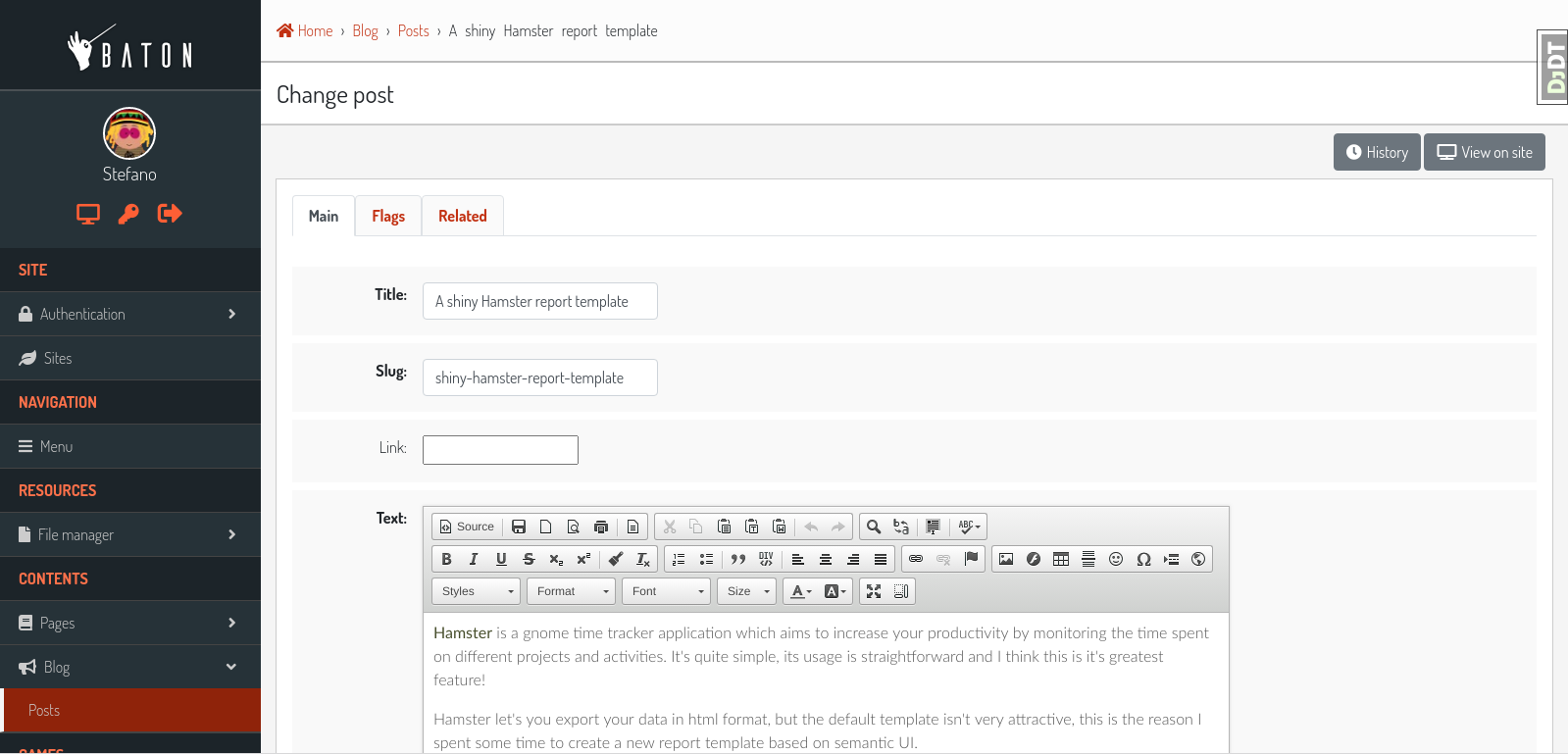Toggle the block quote
Screen dimensions: 1568x754
pos(737,559)
